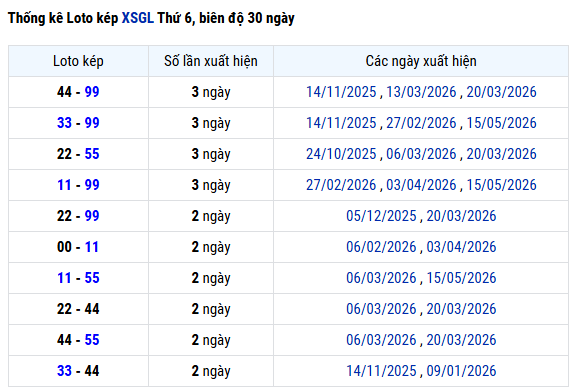The width and height of the screenshot is (576, 389).
Task: Open date 20/03/2026 in the 22 - 55 row
Action: pyautogui.click(x=501, y=154)
